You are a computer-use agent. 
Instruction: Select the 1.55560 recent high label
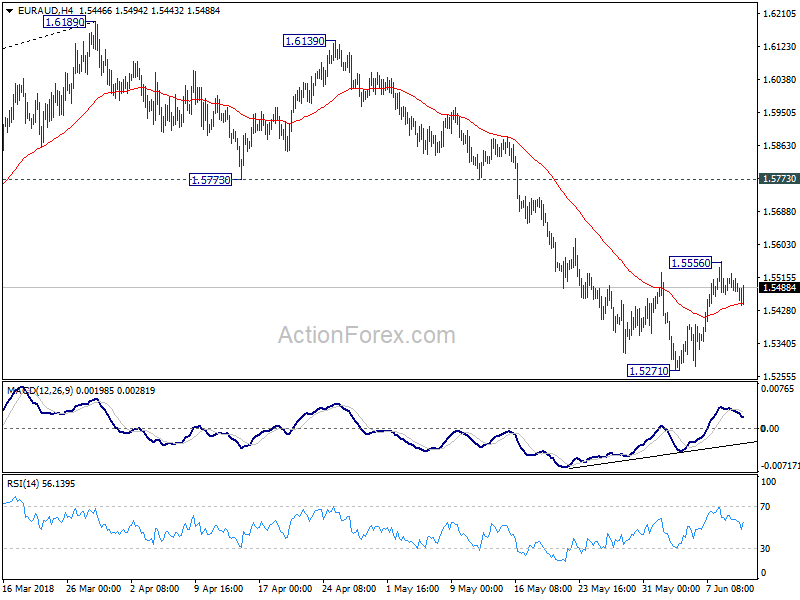pyautogui.click(x=690, y=263)
